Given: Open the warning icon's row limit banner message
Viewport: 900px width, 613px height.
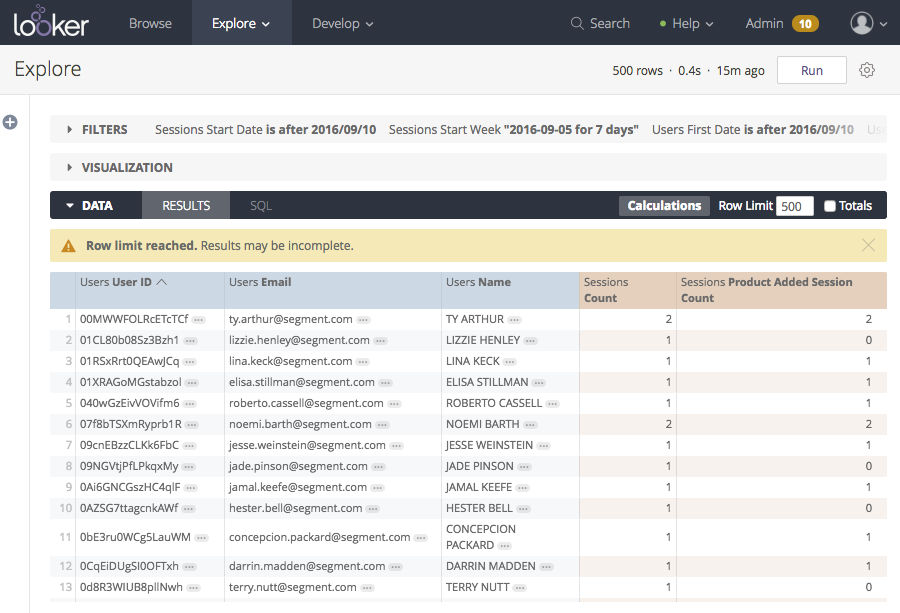Looking at the screenshot, I should click(x=68, y=244).
